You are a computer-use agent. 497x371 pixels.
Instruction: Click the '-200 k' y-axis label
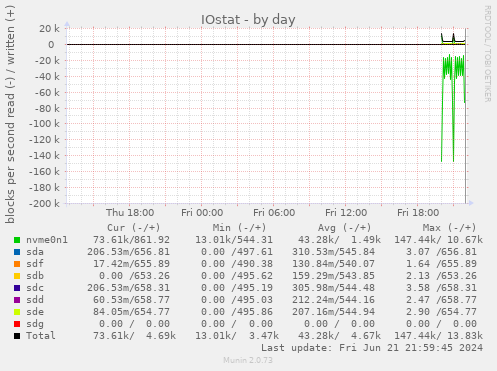[44, 204]
